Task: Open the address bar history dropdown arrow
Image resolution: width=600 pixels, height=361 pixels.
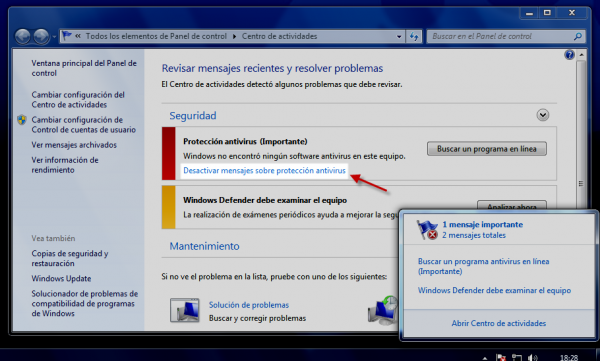Action: tap(399, 36)
